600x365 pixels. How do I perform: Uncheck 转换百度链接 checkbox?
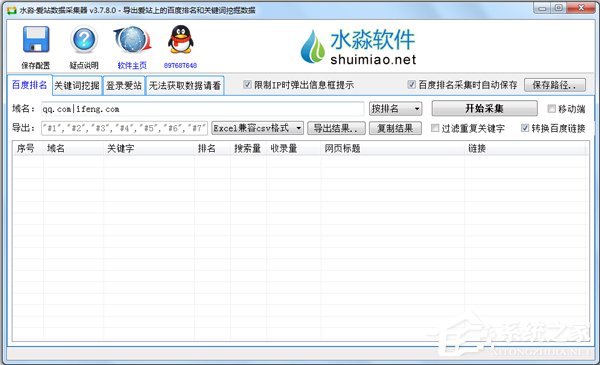coord(525,128)
